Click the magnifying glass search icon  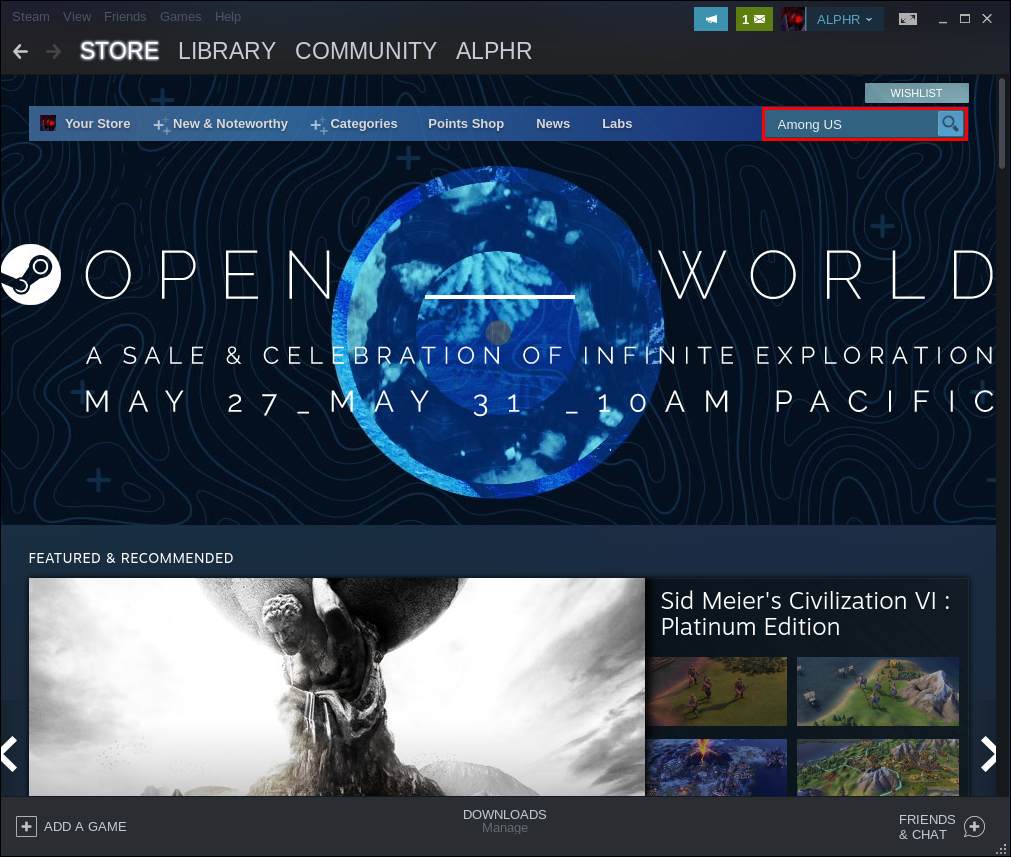point(950,124)
